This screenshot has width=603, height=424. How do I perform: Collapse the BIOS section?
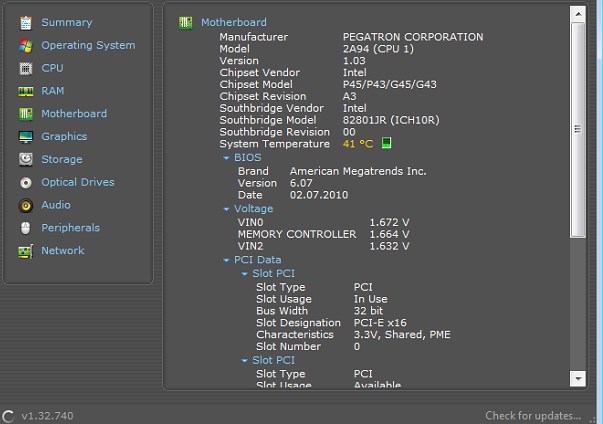coord(227,158)
